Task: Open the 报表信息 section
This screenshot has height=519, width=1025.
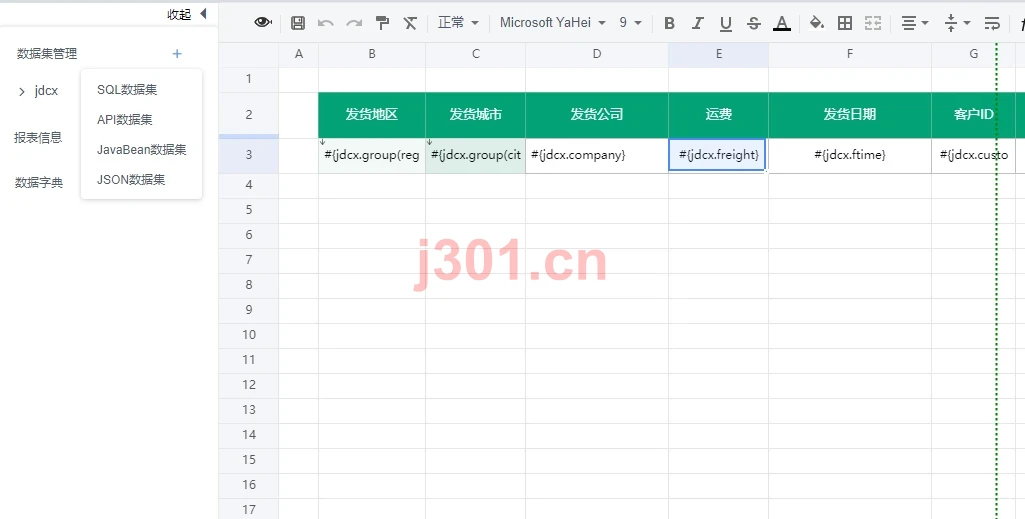Action: tap(38, 137)
